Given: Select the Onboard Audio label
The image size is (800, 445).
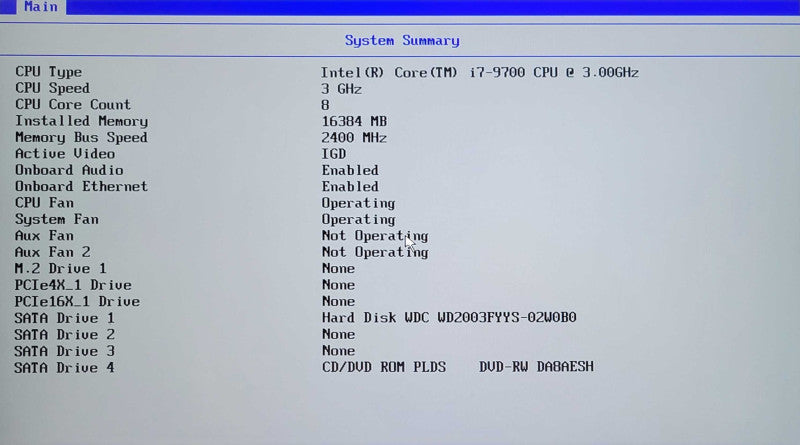Looking at the screenshot, I should 69,170.
